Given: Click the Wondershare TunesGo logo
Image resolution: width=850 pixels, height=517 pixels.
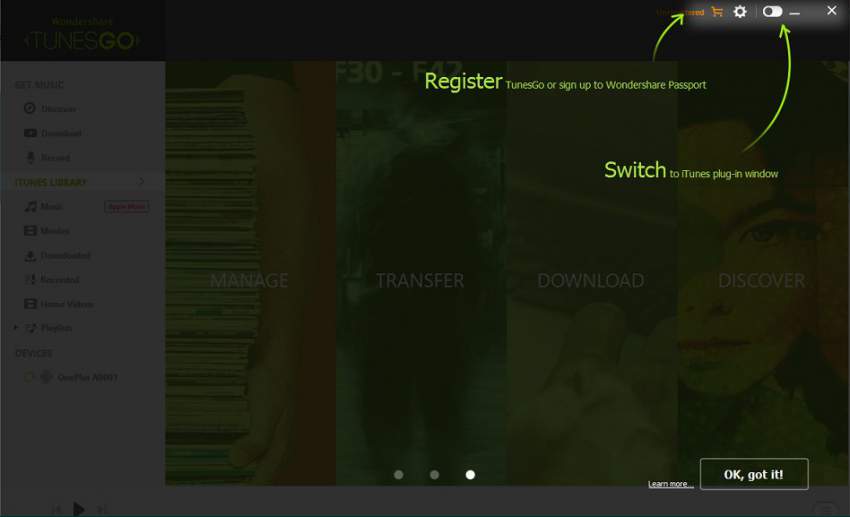Looking at the screenshot, I should tap(82, 35).
